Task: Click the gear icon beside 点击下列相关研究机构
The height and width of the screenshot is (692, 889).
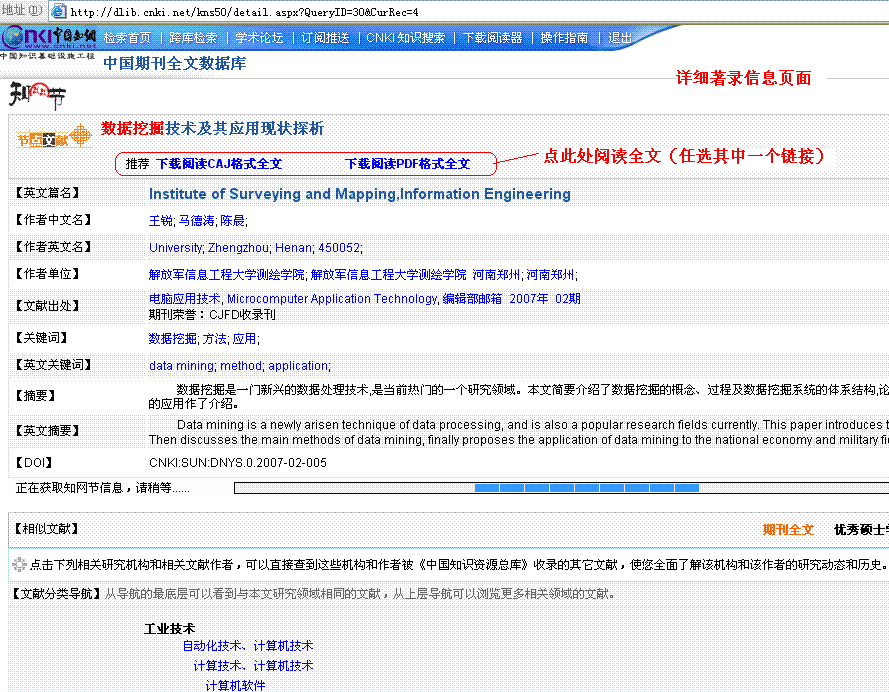Action: pos(19,564)
